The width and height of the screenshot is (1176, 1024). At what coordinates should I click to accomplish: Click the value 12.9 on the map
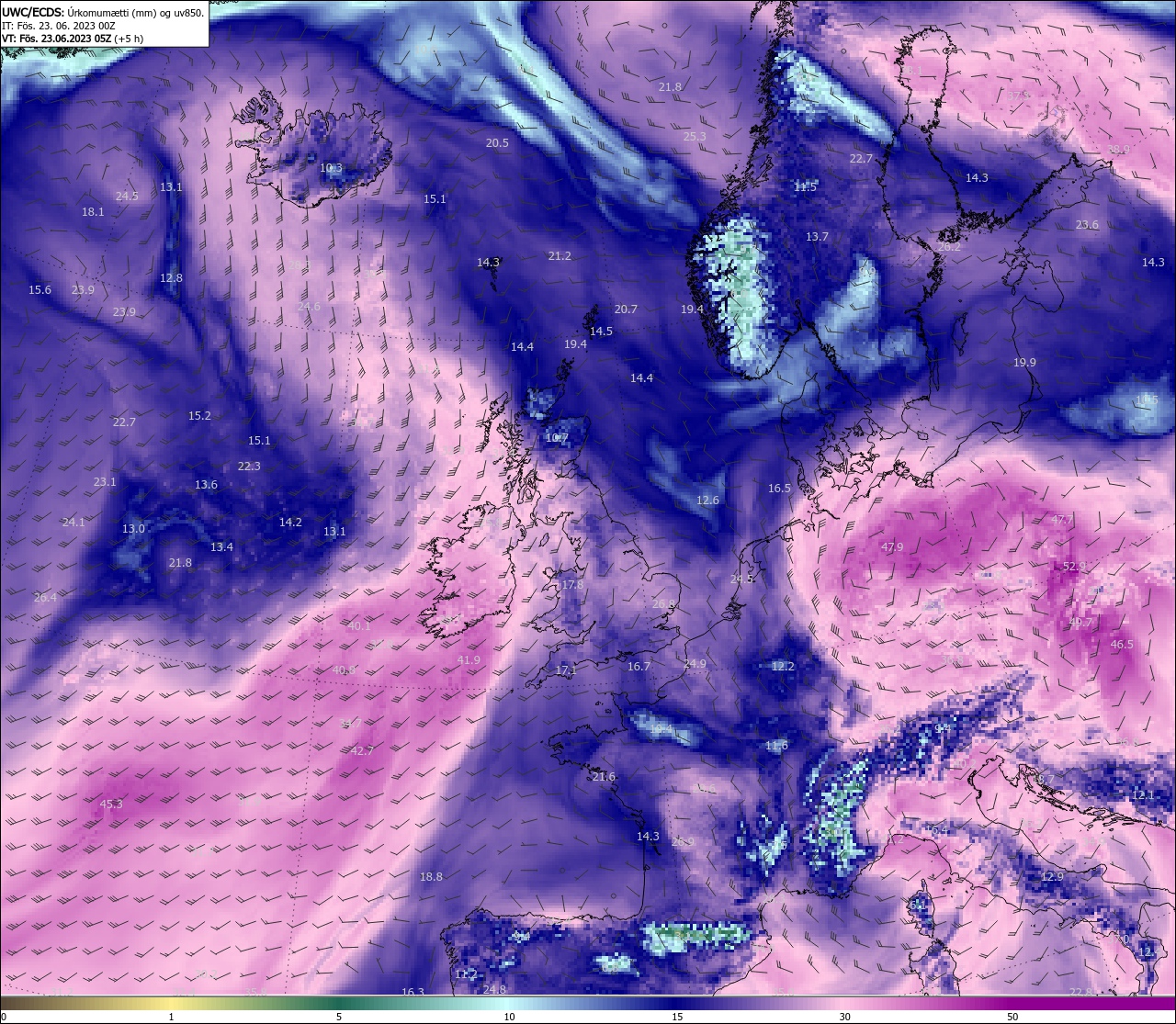(1052, 877)
